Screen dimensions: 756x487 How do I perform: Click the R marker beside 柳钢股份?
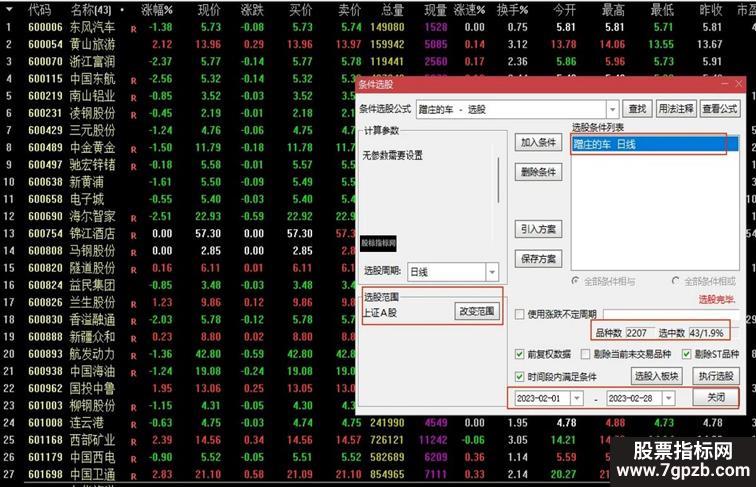click(x=134, y=408)
